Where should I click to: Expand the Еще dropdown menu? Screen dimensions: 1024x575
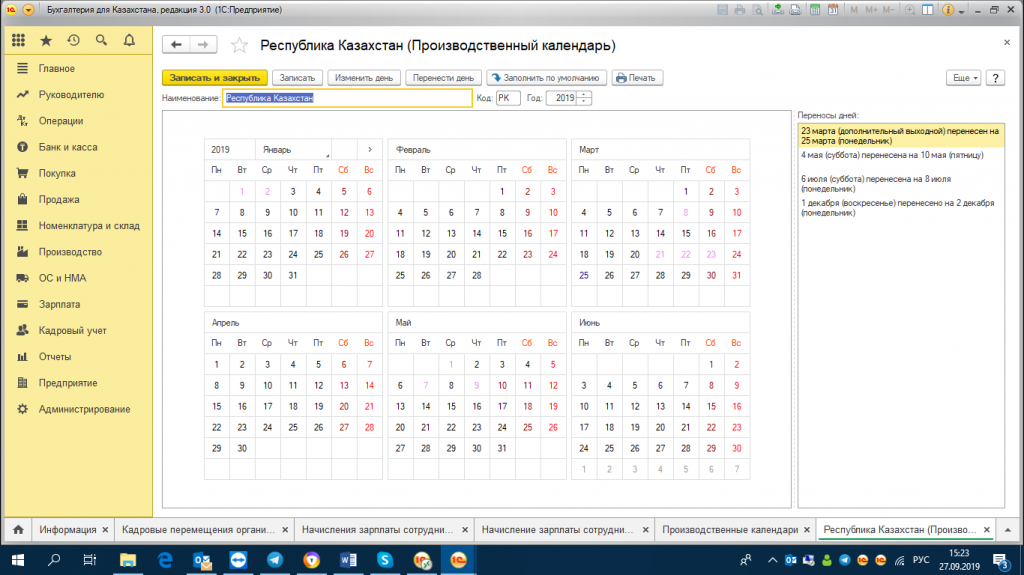(963, 78)
